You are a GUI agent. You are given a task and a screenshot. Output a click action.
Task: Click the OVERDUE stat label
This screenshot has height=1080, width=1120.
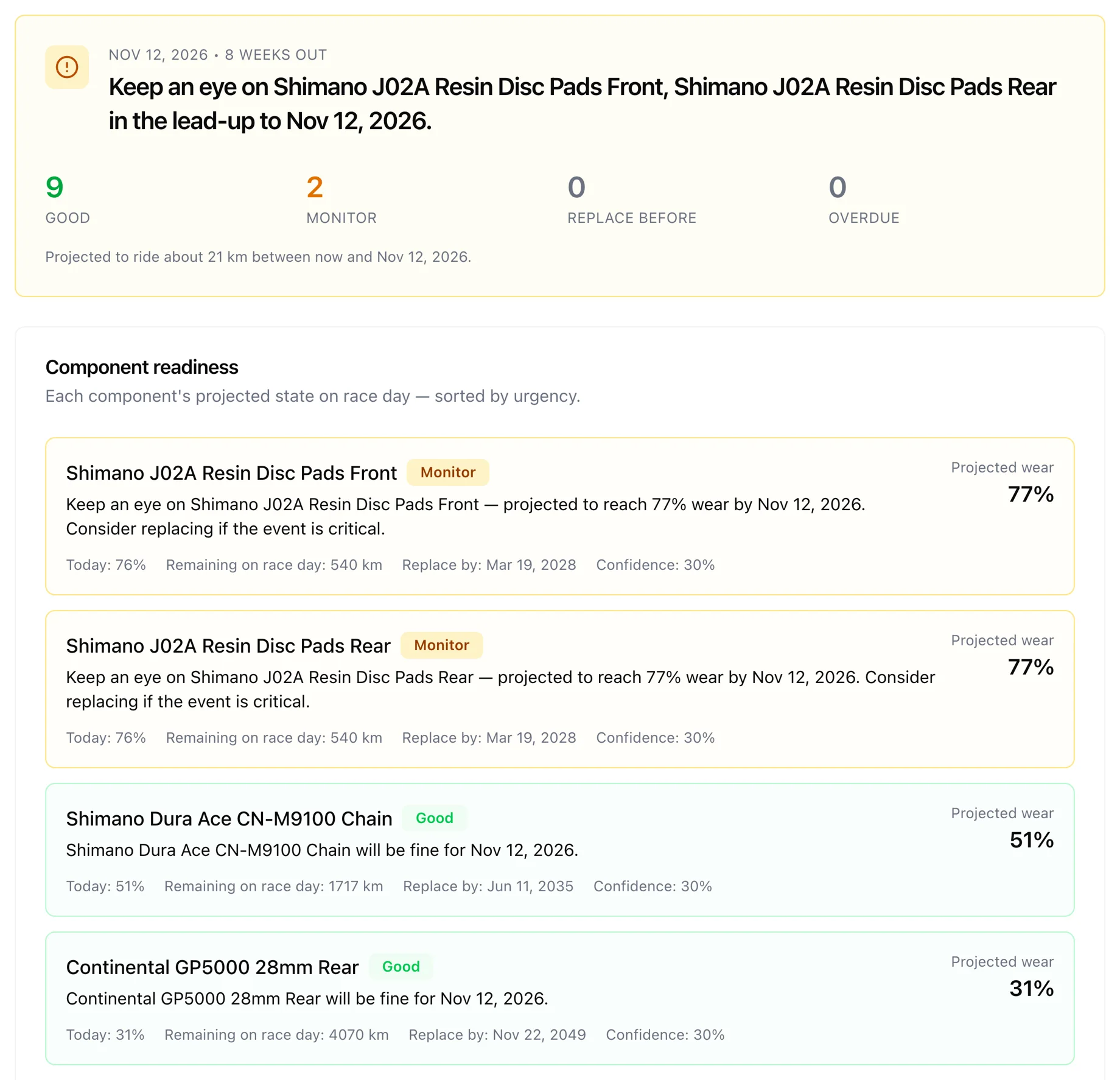(x=864, y=218)
